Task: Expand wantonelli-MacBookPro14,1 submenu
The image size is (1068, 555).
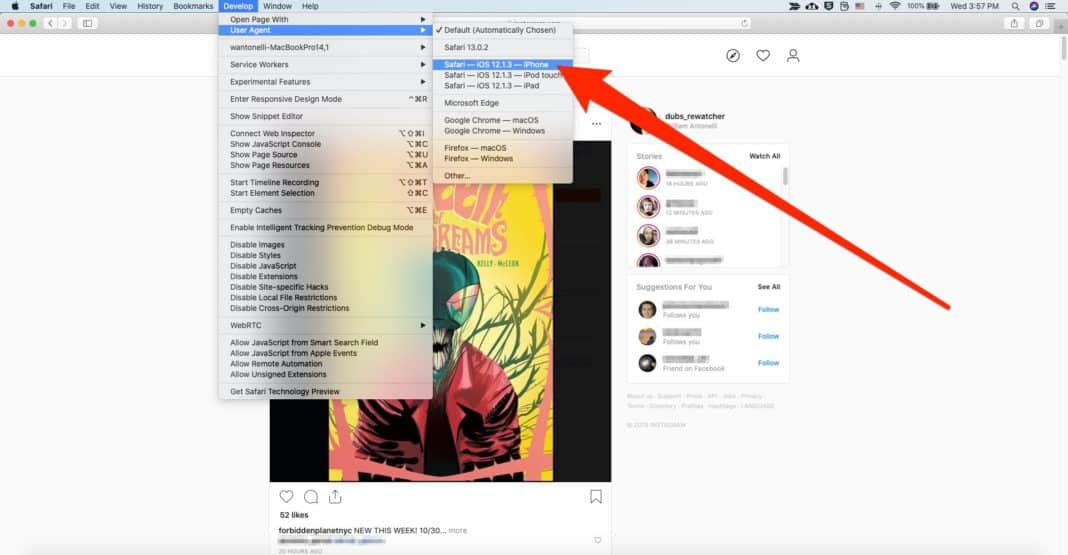Action: [326, 48]
